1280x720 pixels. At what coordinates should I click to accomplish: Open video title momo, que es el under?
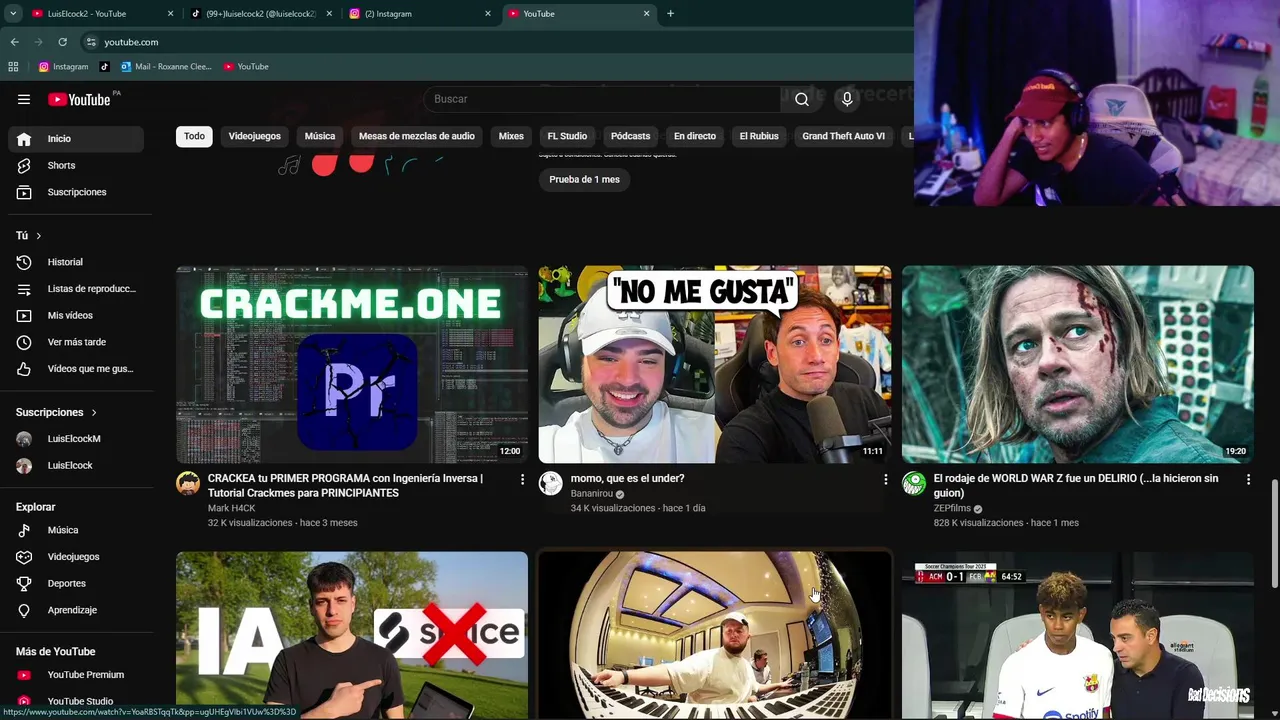coord(627,479)
